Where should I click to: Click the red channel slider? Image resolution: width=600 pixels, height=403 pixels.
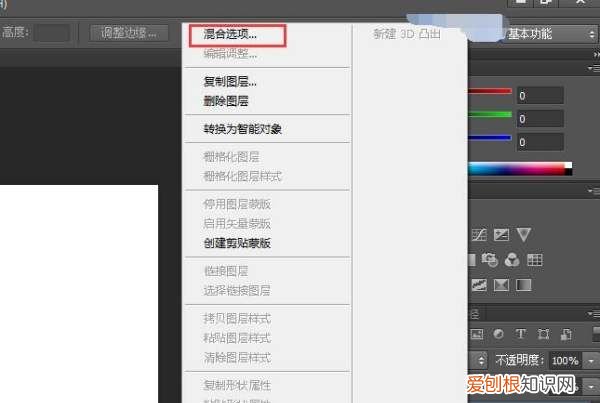point(490,91)
